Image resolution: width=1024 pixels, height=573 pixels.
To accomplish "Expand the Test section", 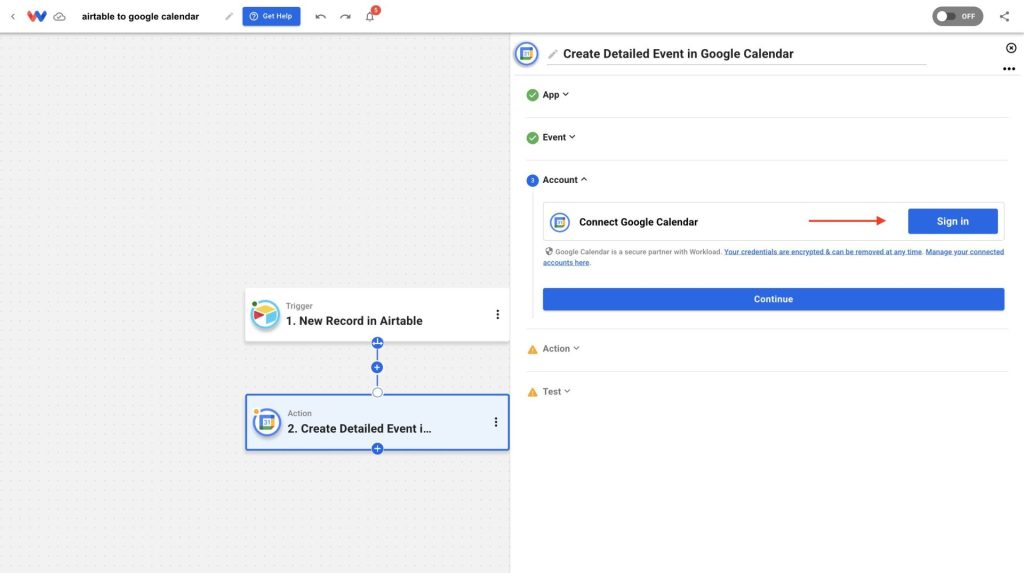I will coord(556,391).
